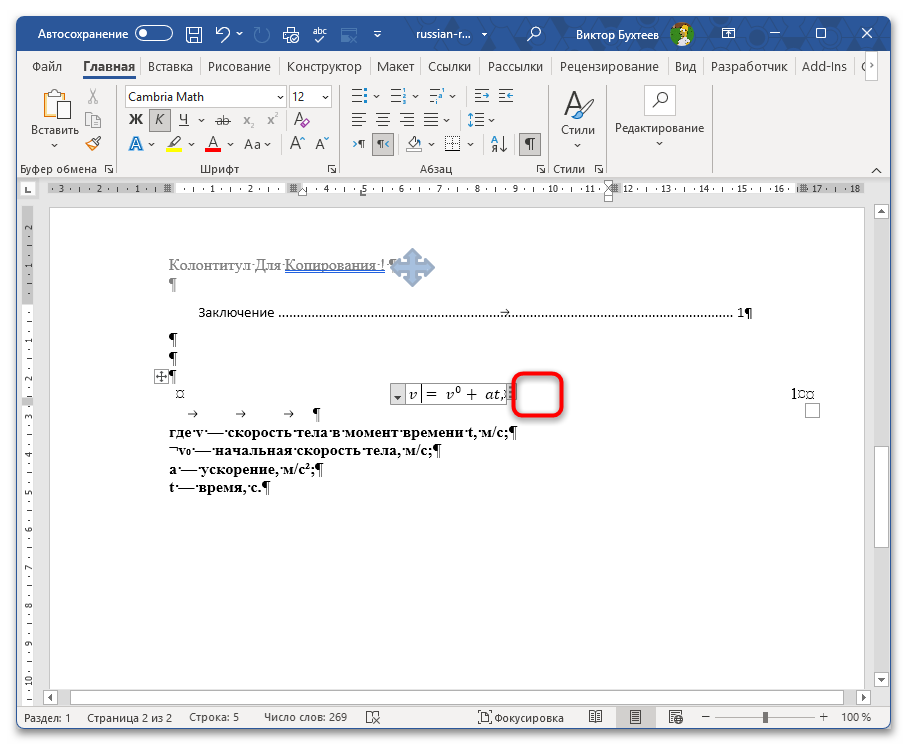Open the search magnifier in title bar
The height and width of the screenshot is (745, 907).
[x=534, y=34]
